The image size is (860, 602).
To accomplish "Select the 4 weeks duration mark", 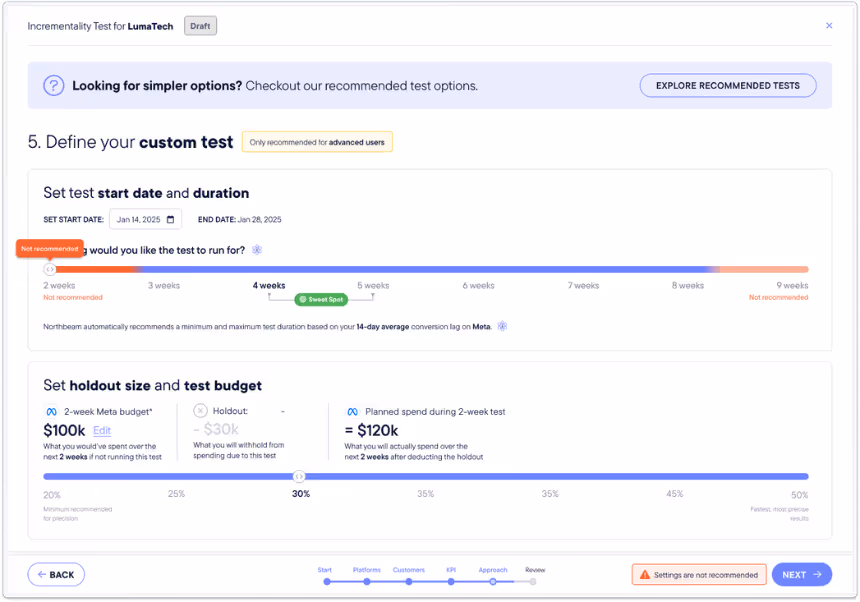I will [x=269, y=286].
